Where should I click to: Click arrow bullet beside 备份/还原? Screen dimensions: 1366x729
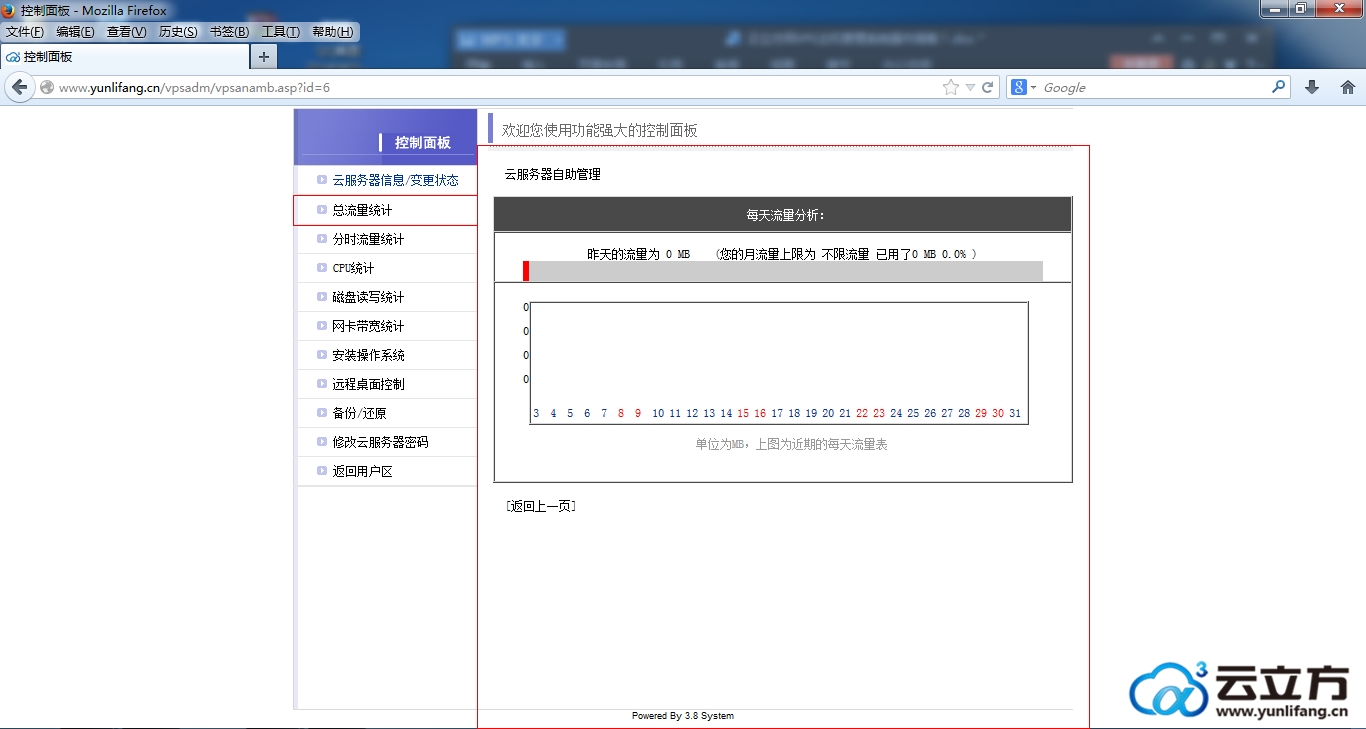[322, 413]
